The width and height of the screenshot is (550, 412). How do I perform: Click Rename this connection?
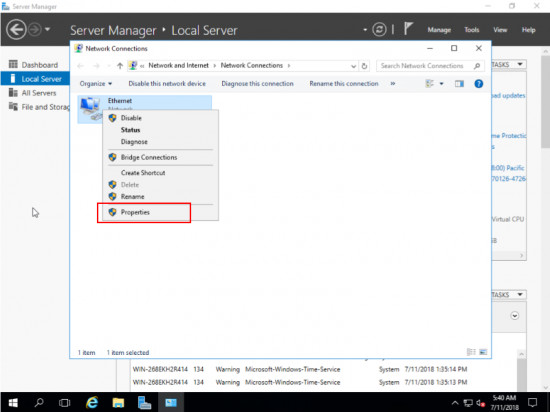tap(344, 83)
